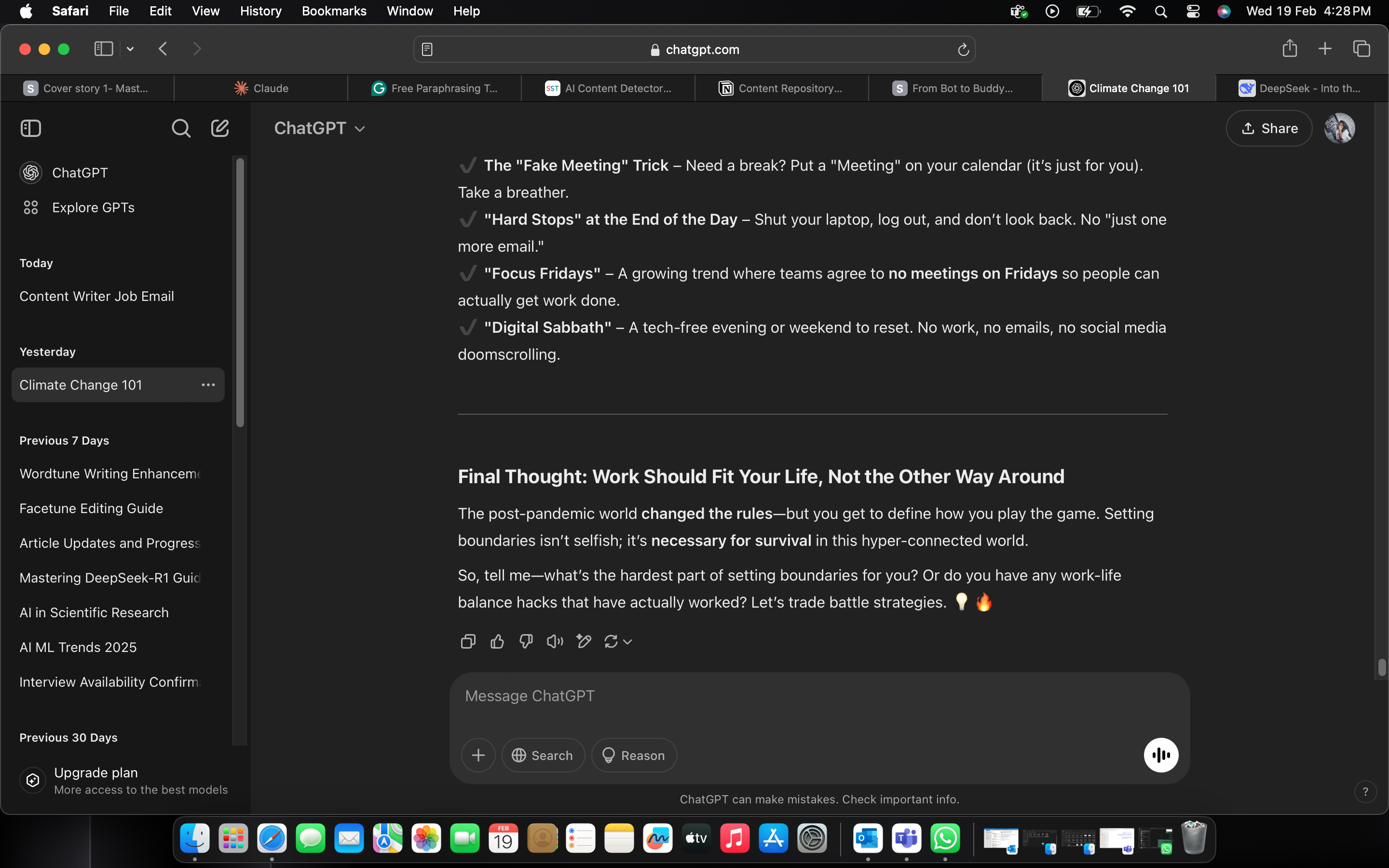Open the help question mark button
1389x868 pixels.
(1365, 792)
